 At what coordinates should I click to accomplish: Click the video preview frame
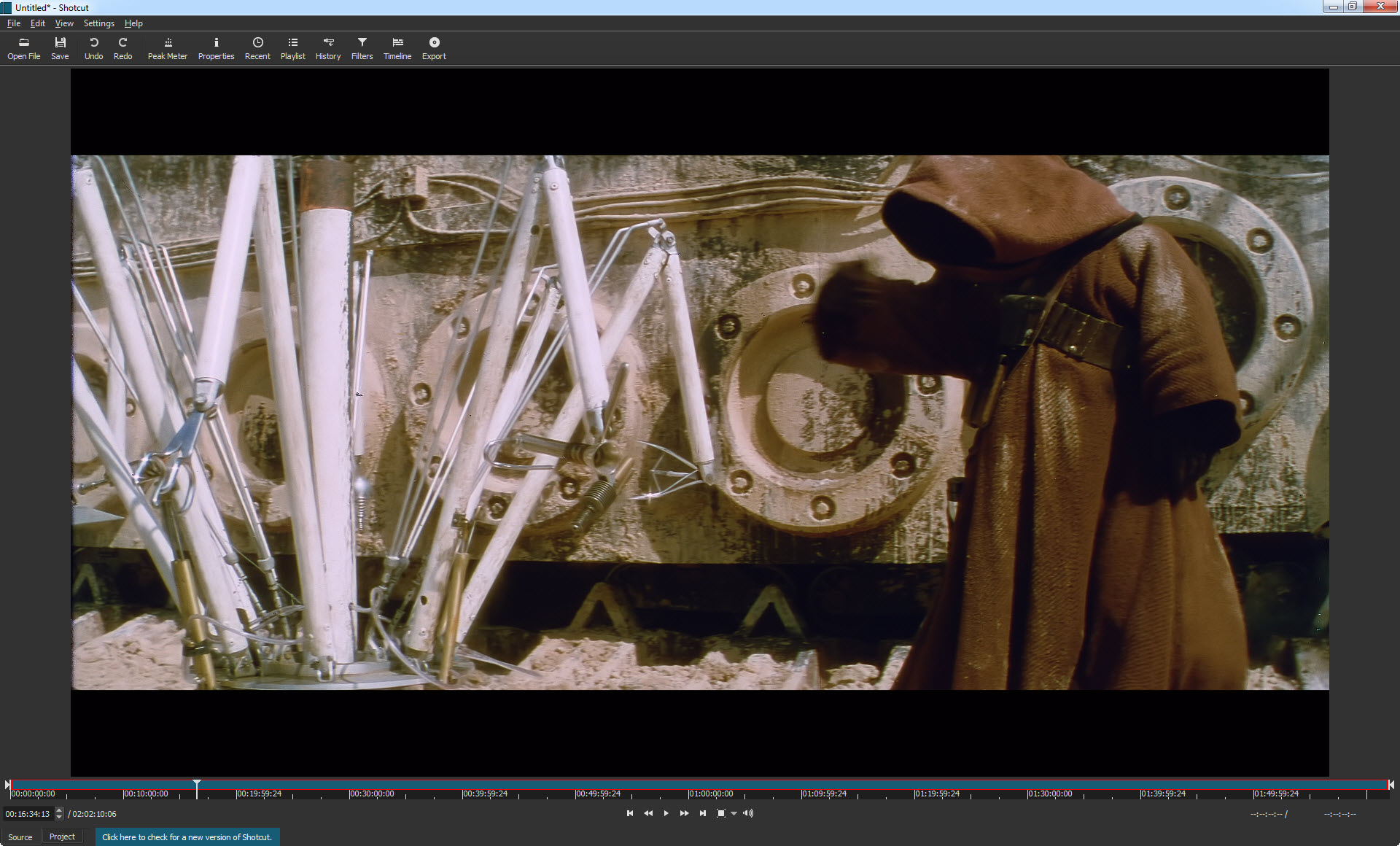click(x=700, y=422)
